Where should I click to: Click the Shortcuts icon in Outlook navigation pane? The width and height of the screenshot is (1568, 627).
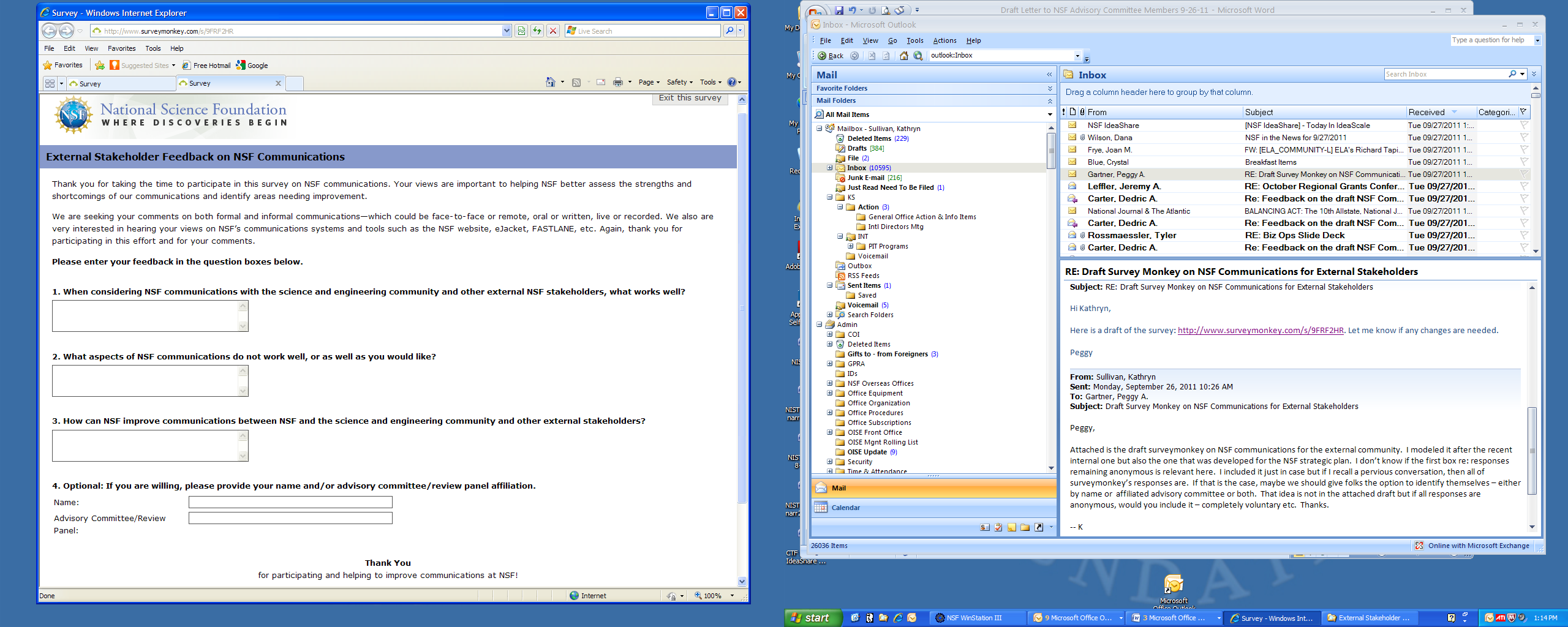pyautogui.click(x=1039, y=527)
